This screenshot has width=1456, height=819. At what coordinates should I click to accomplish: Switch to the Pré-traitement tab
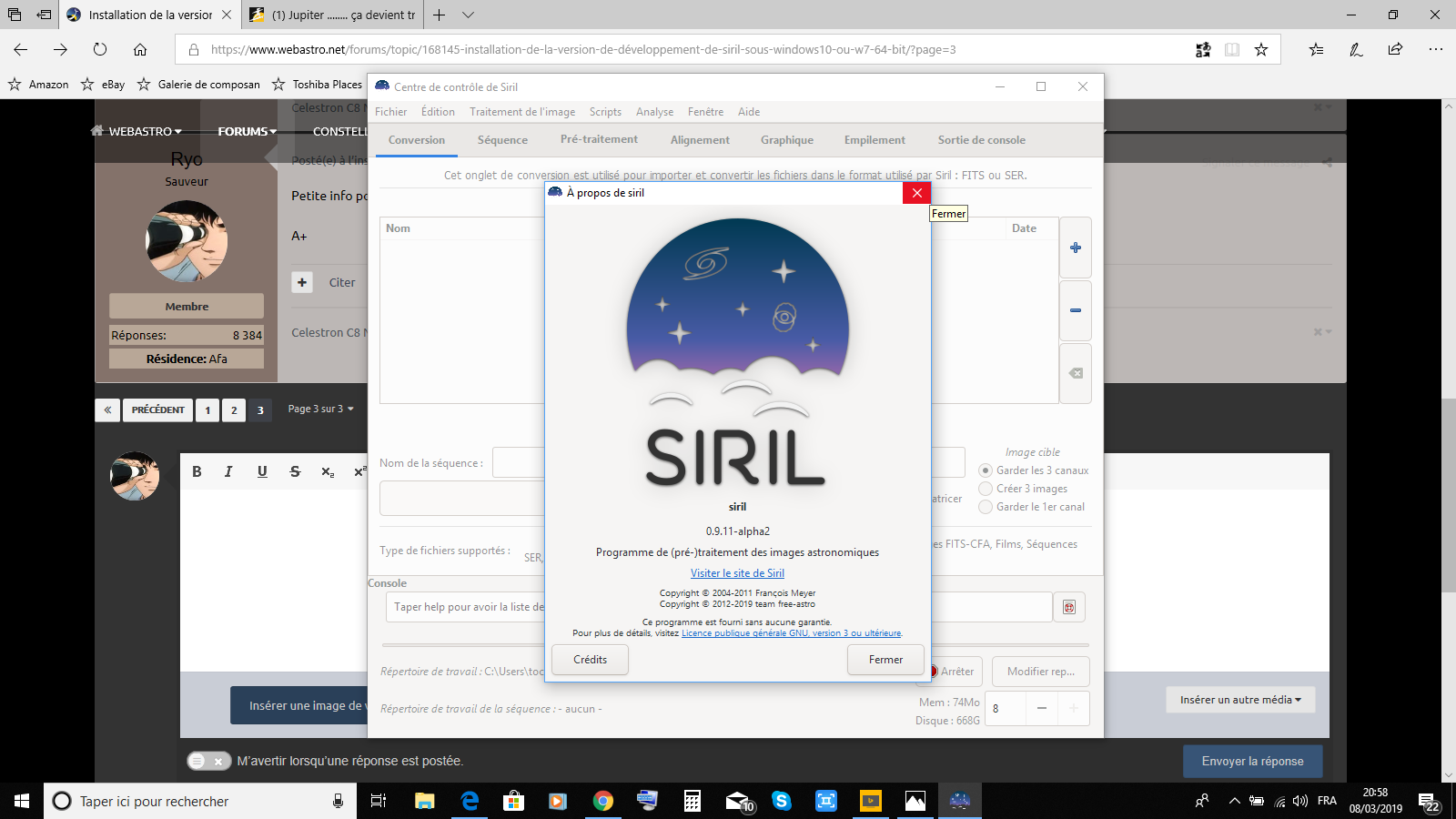[599, 140]
